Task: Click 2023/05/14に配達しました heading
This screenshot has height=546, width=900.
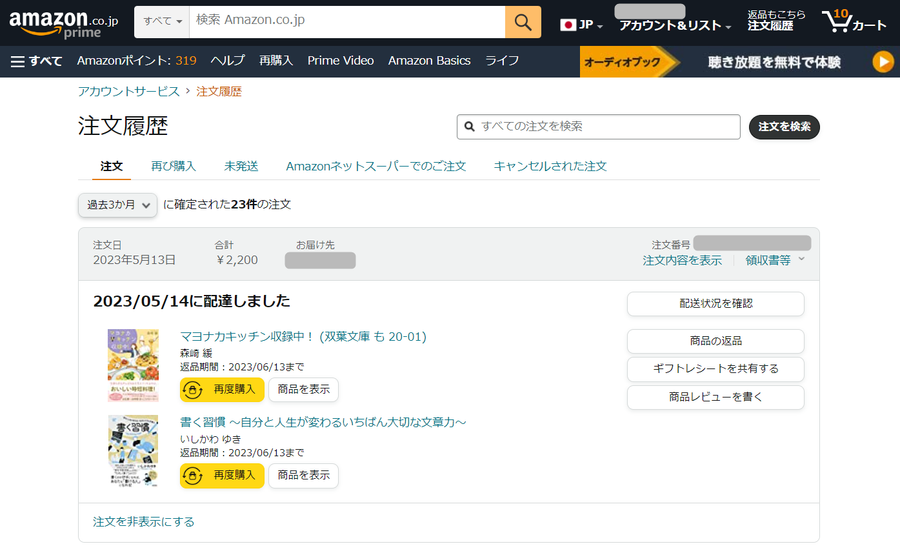Action: point(192,301)
